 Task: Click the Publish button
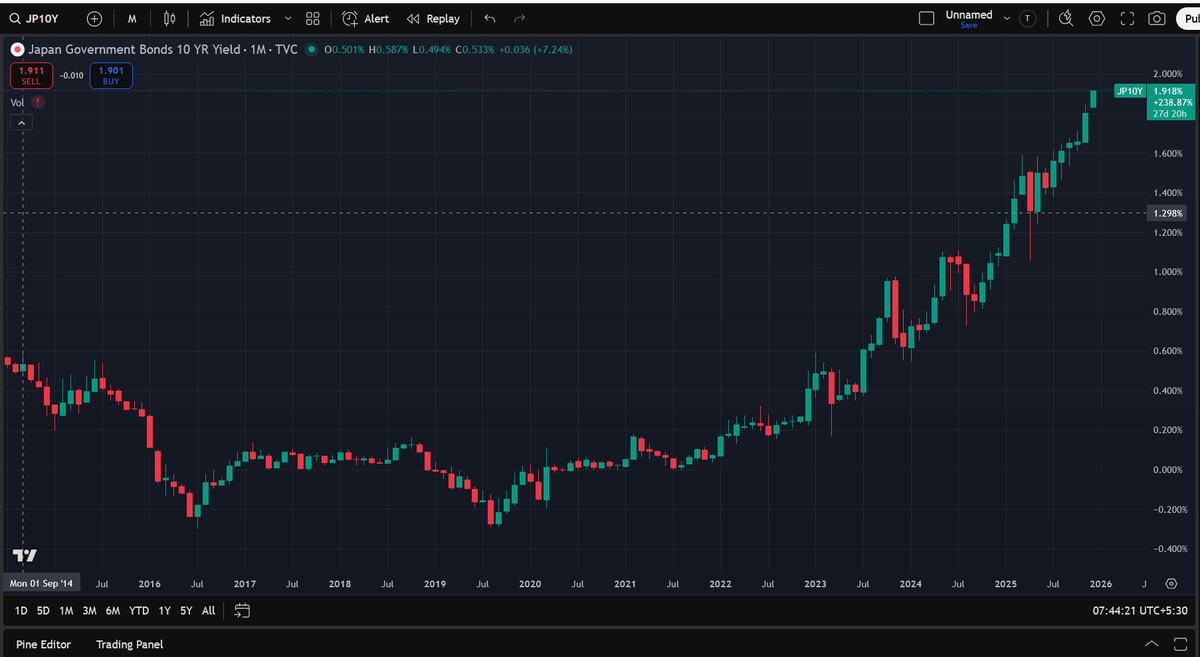[x=1187, y=18]
